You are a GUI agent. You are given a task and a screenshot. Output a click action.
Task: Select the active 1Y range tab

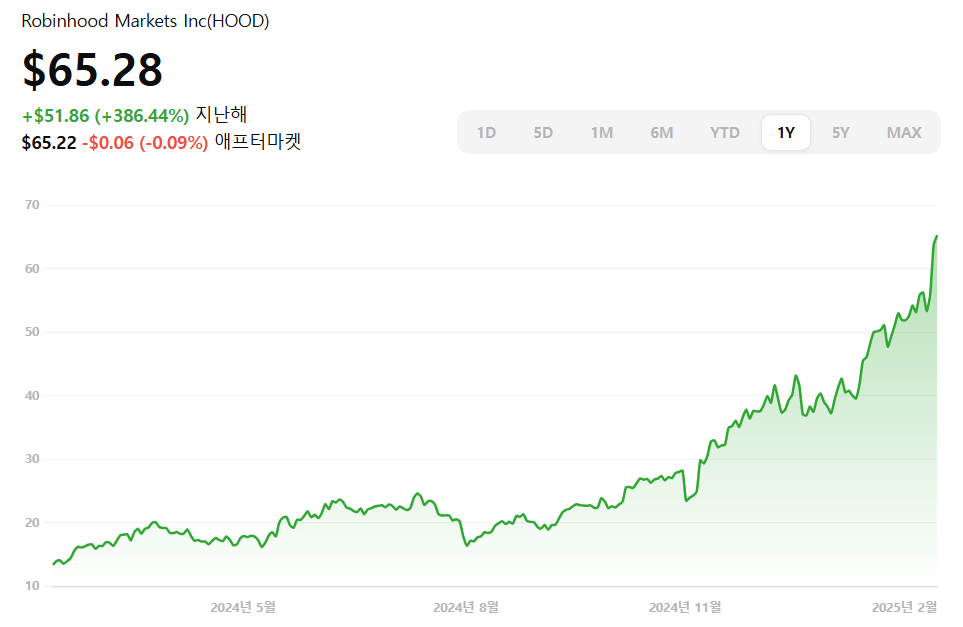point(786,133)
